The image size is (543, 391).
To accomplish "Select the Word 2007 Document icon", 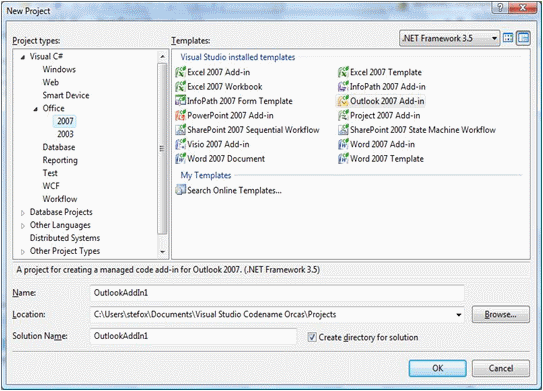I will coord(180,159).
